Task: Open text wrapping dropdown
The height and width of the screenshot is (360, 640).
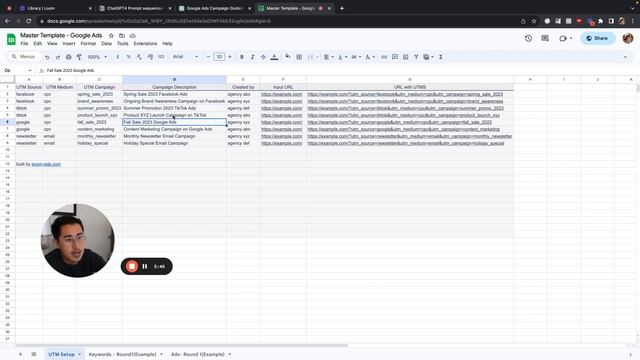Action: pyautogui.click(x=356, y=57)
